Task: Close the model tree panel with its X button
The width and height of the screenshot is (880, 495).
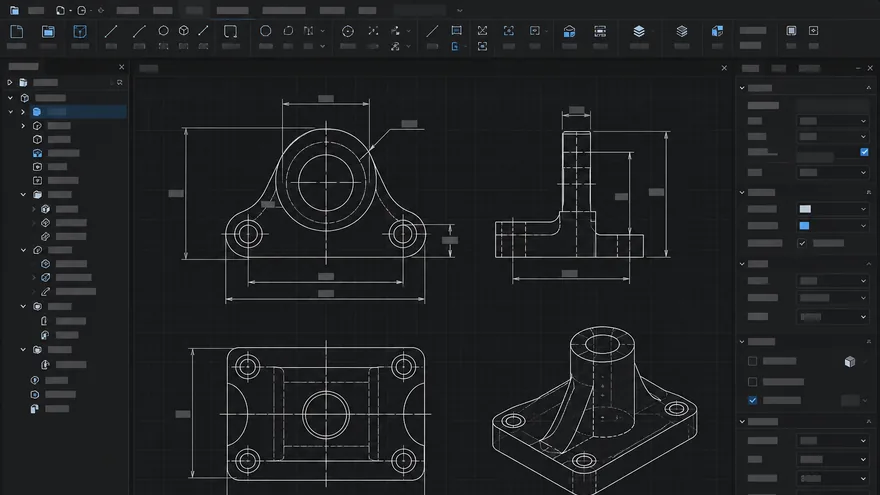Action: point(122,67)
